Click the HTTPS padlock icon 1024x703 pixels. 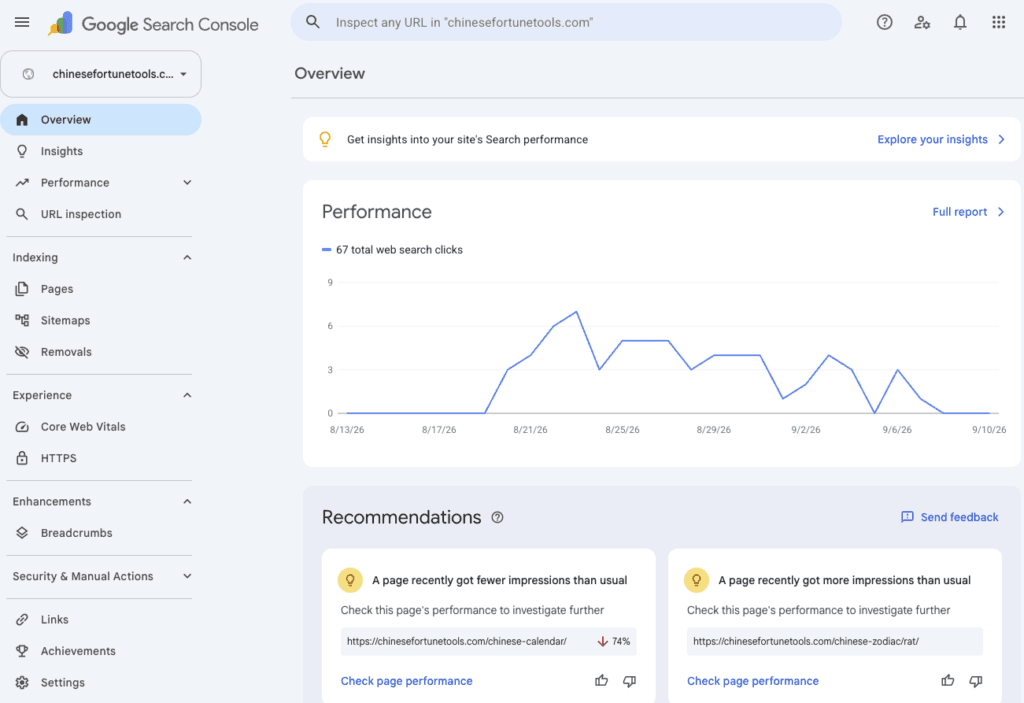[22, 458]
